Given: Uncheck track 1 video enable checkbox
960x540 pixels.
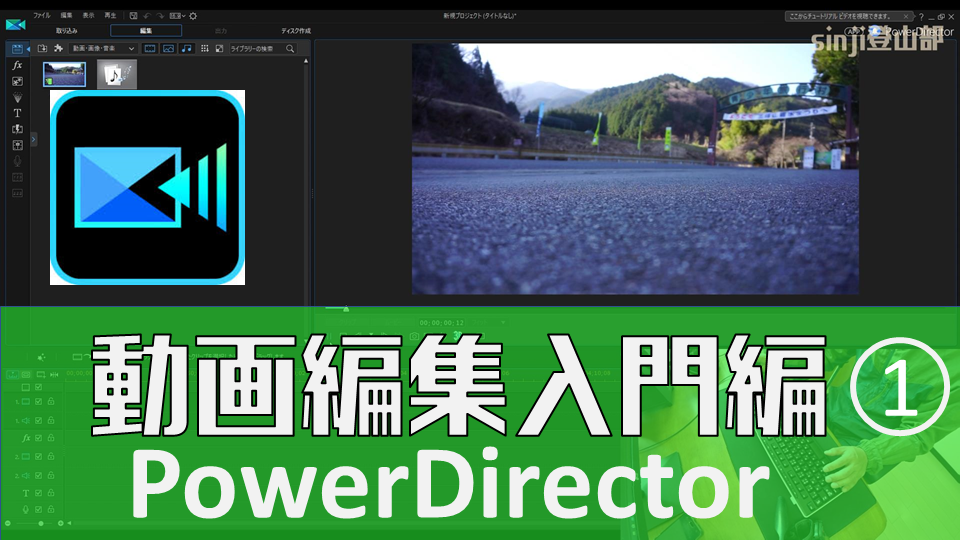Looking at the screenshot, I should (x=39, y=402).
